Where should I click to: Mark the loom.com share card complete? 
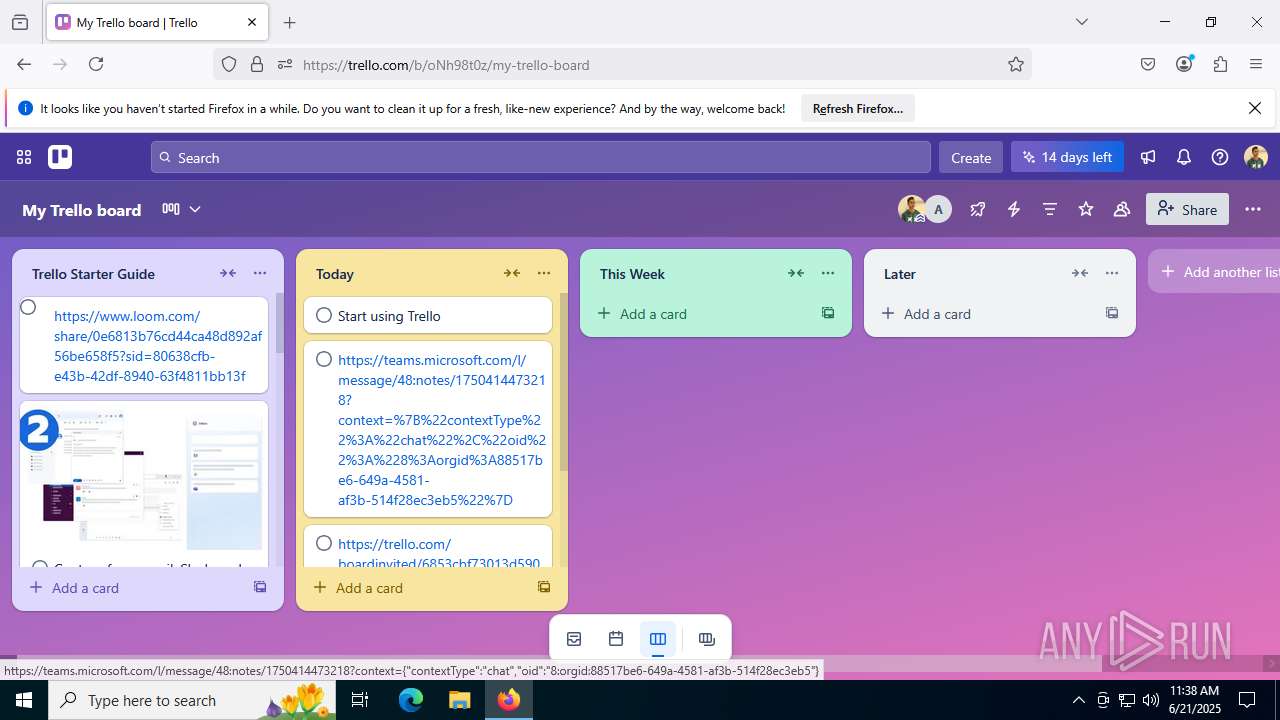(x=28, y=307)
